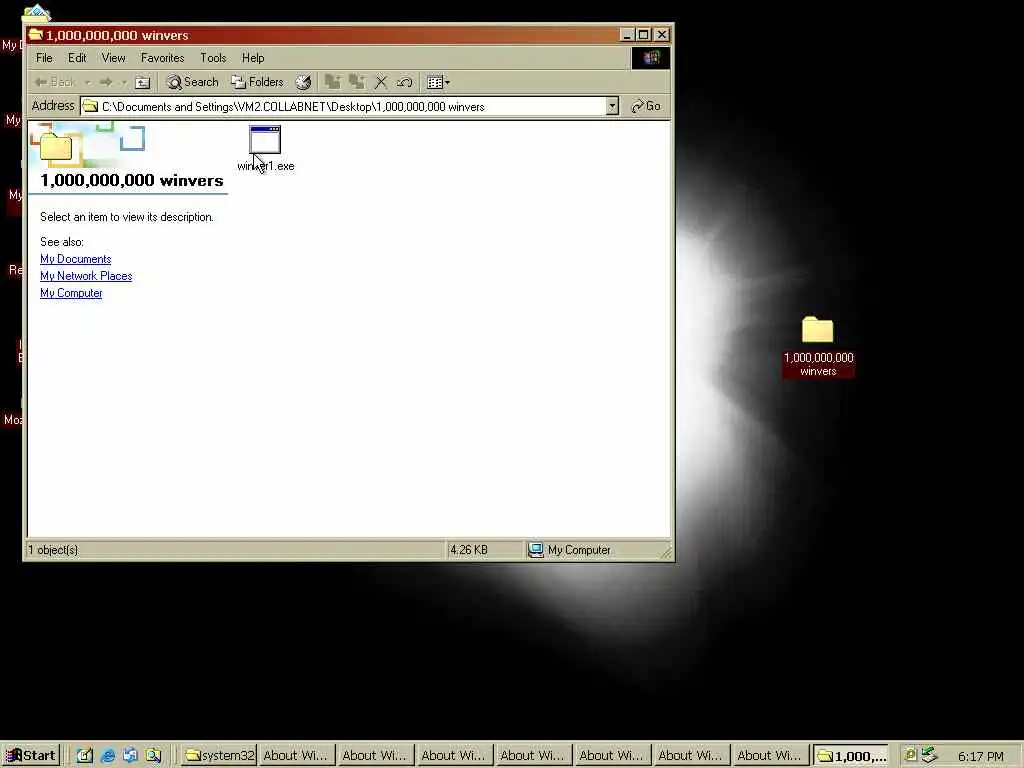Screen dimensions: 1024x768
Task: Click the 6:17 PM system clock
Action: 980,756
